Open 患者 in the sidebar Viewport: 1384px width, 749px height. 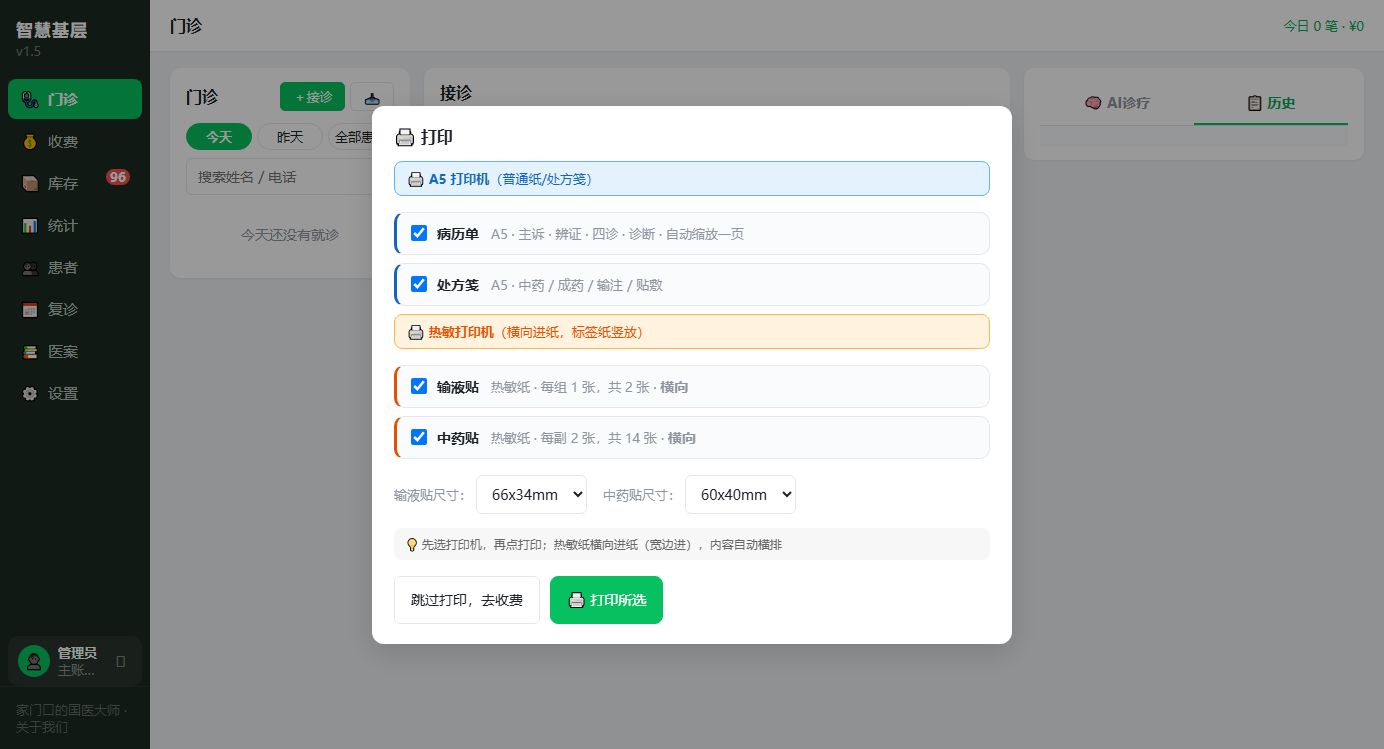[x=75, y=267]
